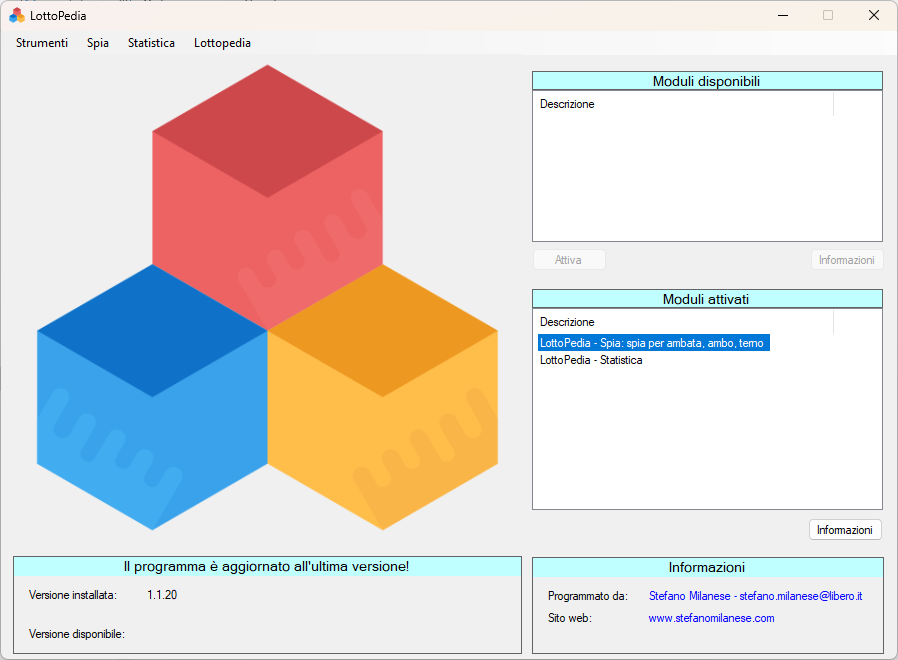The height and width of the screenshot is (660, 898).
Task: Select LottoPedia - Spia module row
Action: pos(653,343)
